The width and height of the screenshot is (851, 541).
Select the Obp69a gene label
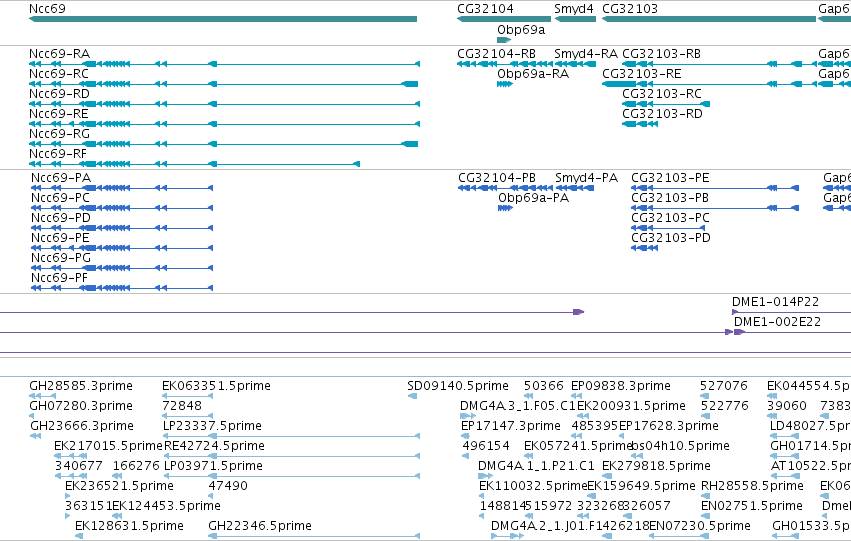[x=521, y=30]
